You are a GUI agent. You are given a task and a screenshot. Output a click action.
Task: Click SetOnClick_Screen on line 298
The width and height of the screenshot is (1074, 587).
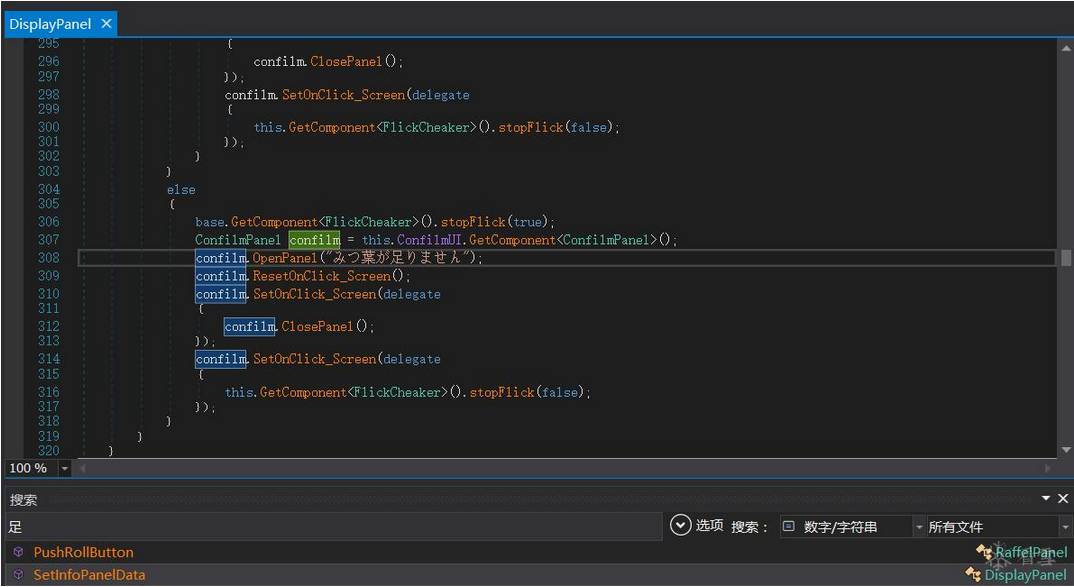[344, 95]
